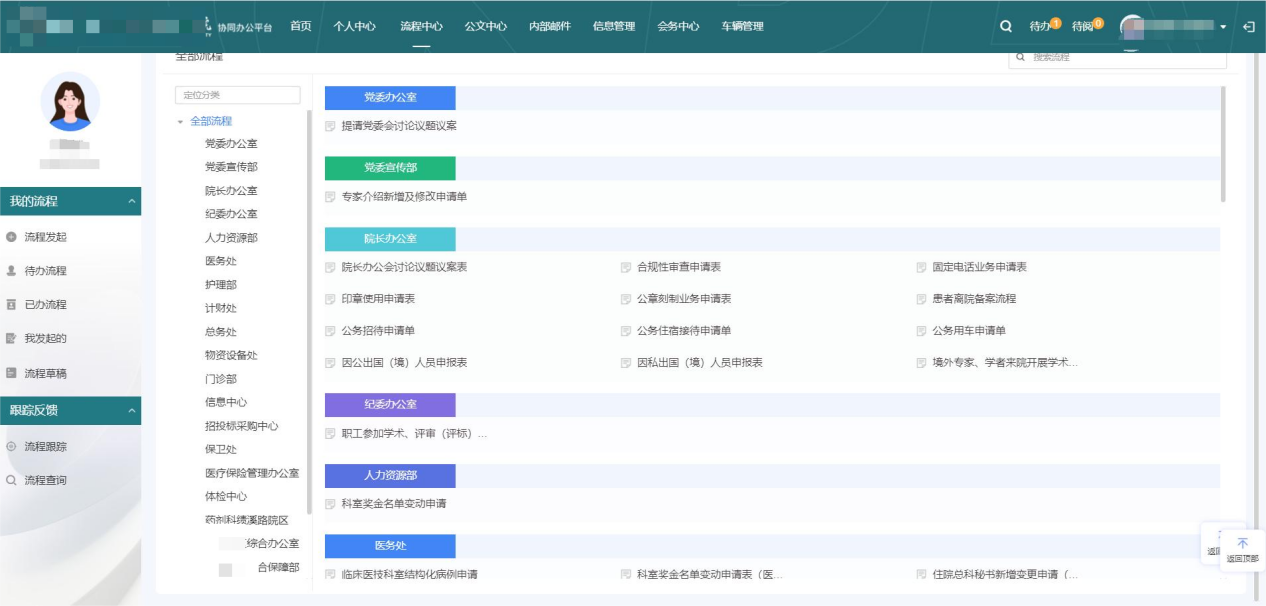Select 总务处 in the category tree
The height and width of the screenshot is (606, 1266).
[221, 332]
